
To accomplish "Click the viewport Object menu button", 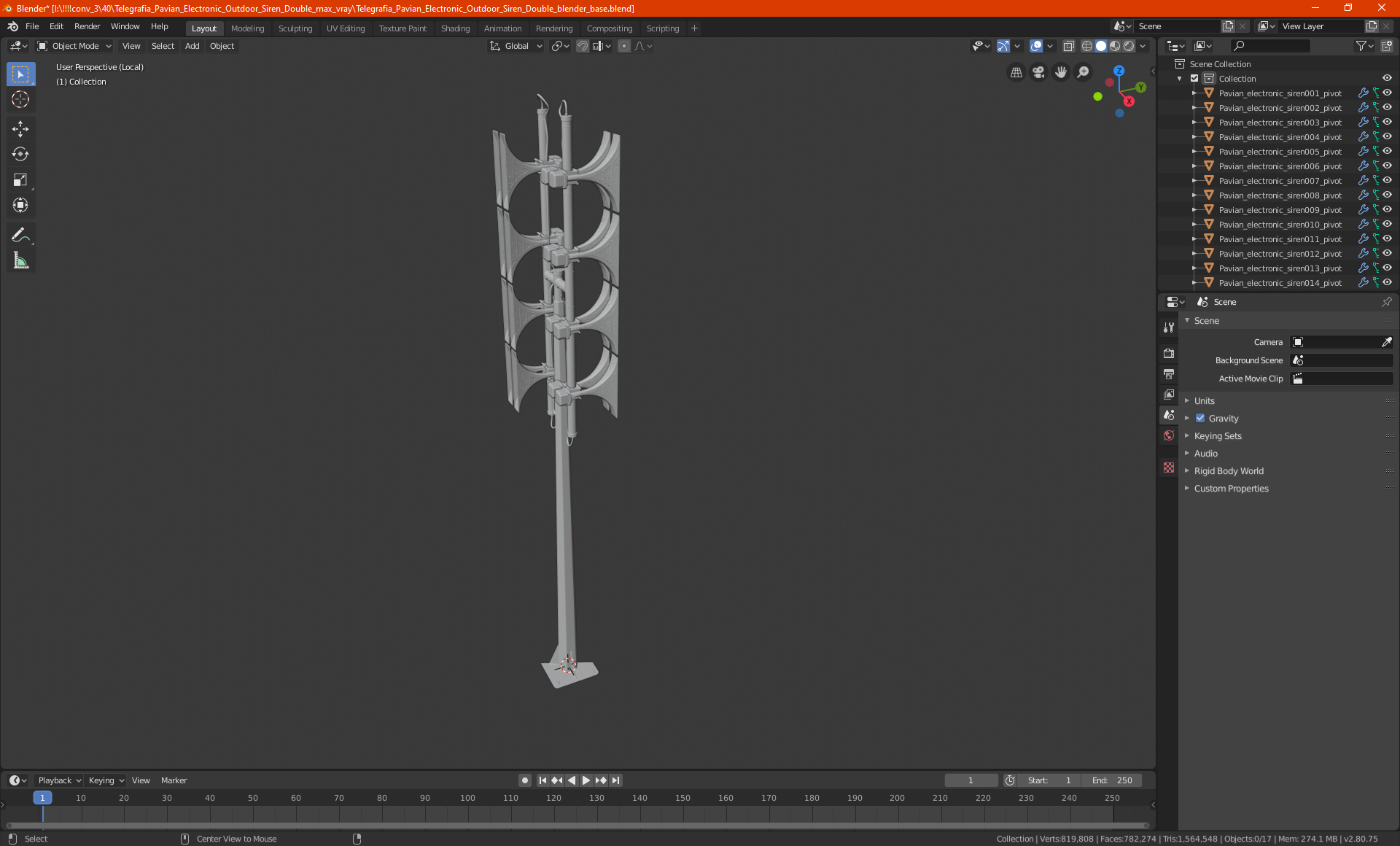I will click(222, 46).
